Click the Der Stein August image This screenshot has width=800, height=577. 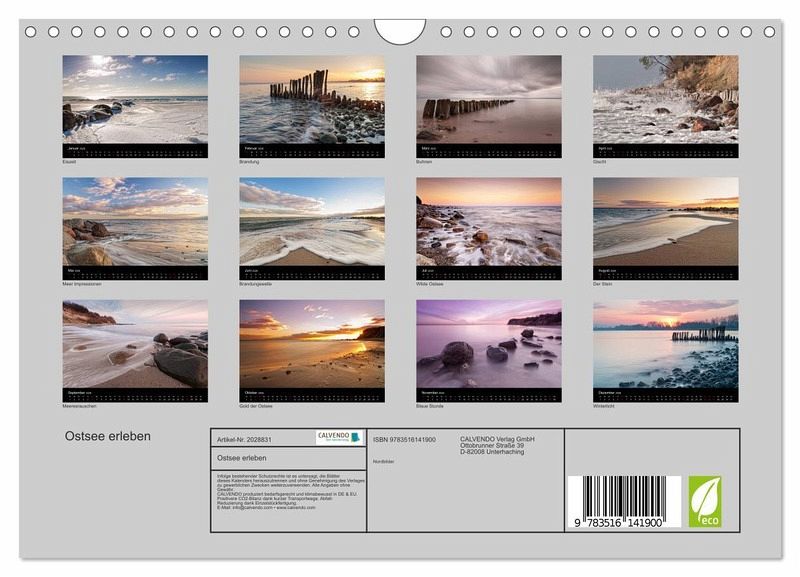(x=665, y=223)
